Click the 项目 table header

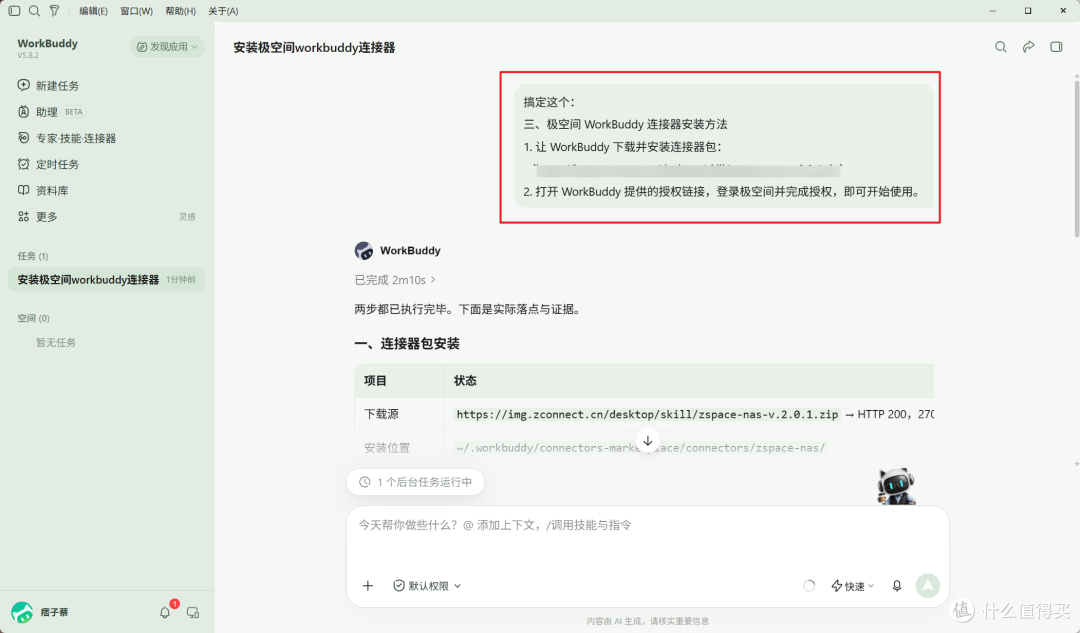tap(375, 381)
